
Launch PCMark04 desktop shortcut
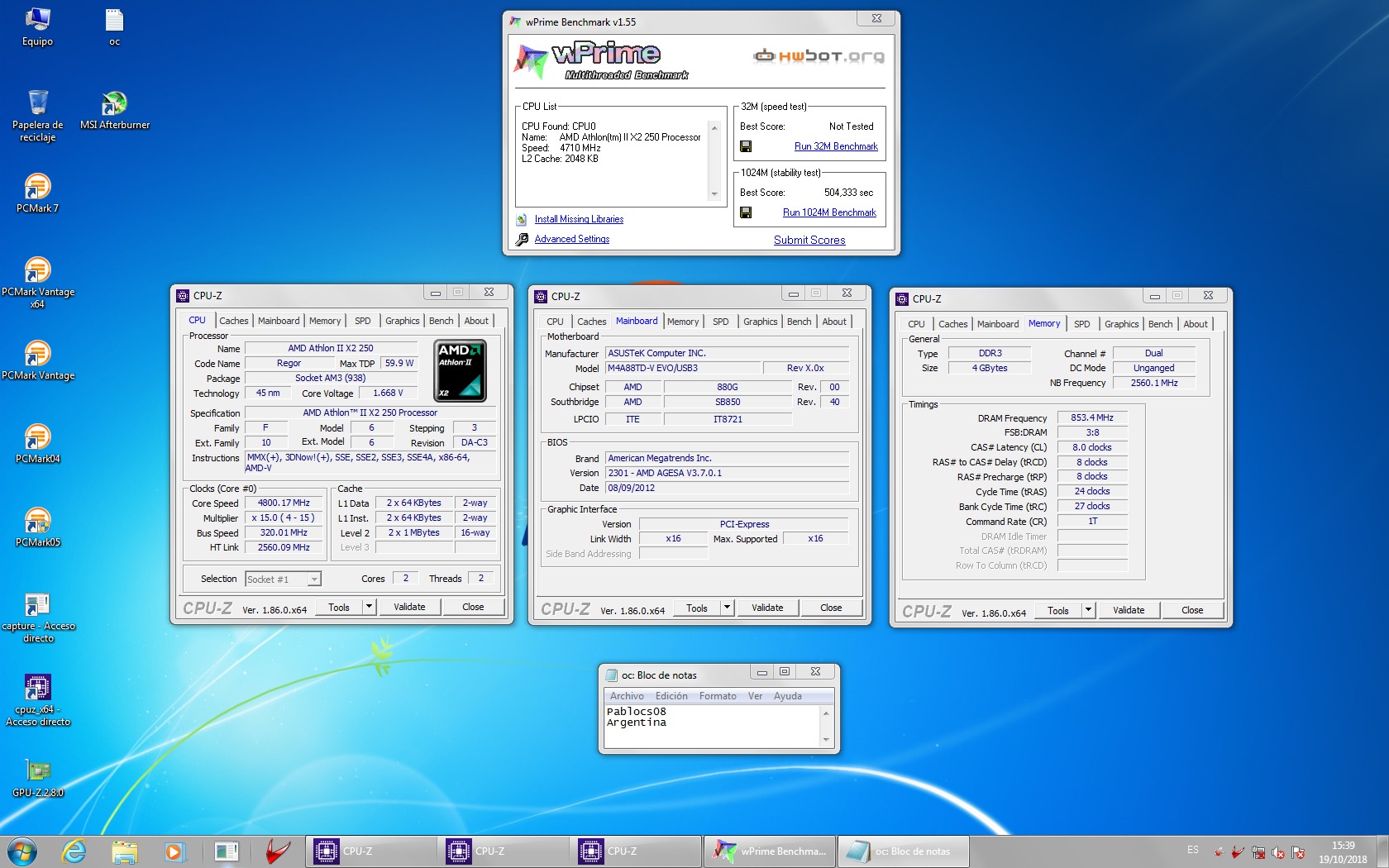coord(37,443)
